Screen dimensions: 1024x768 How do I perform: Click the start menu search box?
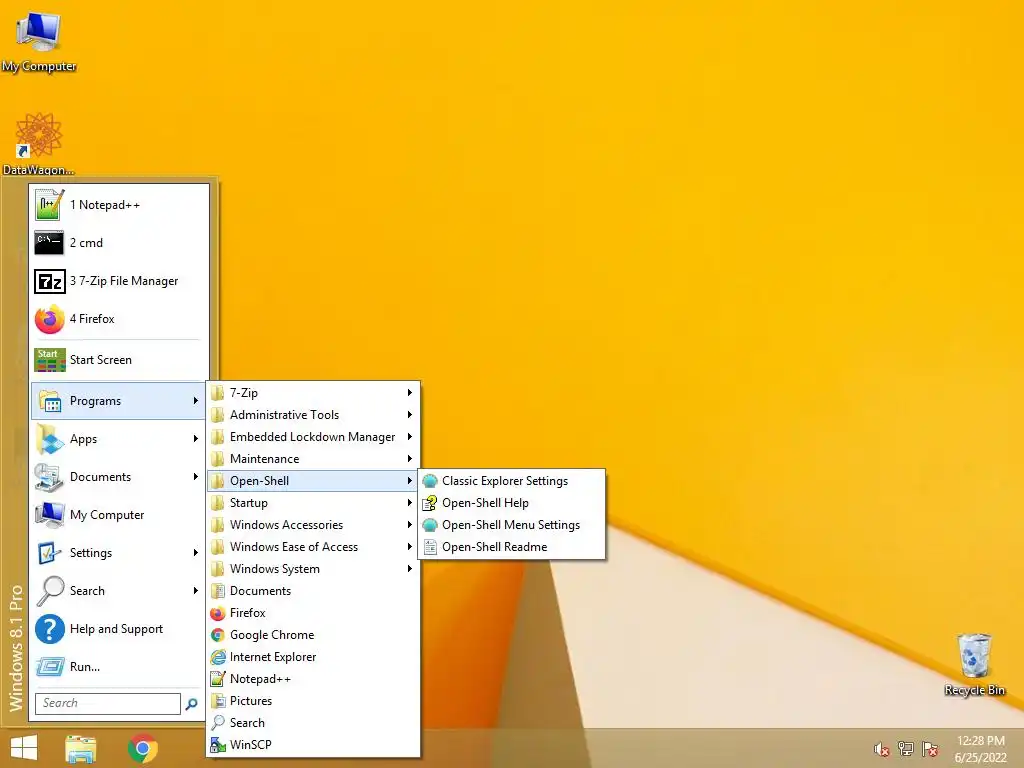tap(108, 703)
